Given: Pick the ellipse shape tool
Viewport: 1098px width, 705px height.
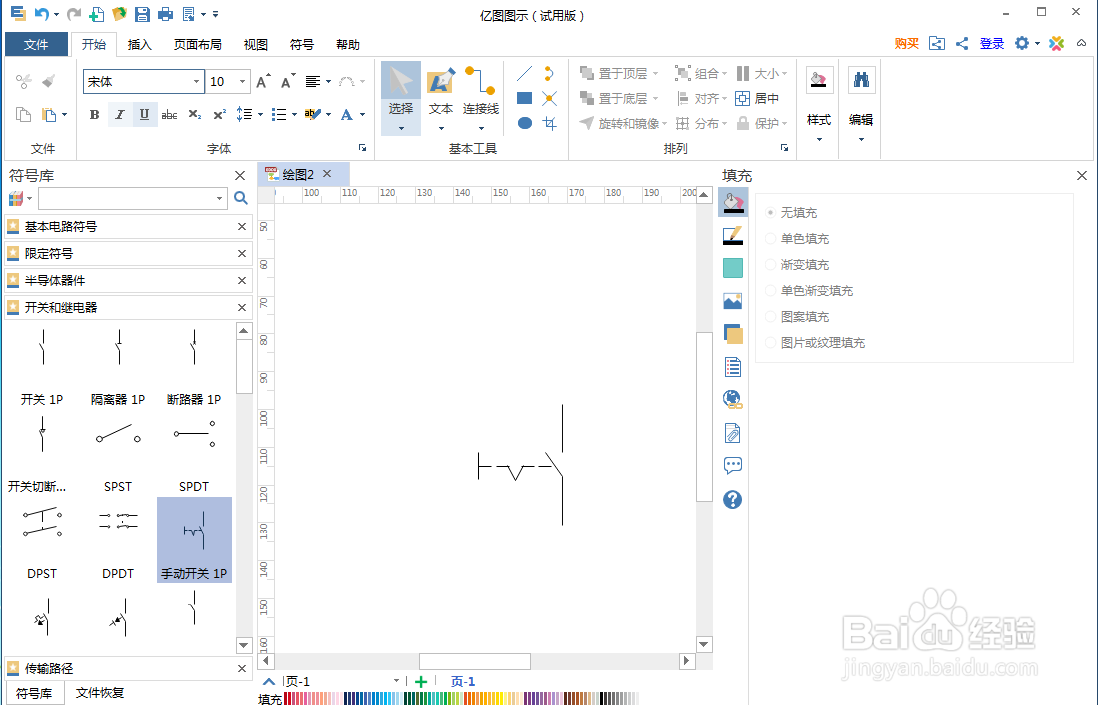Looking at the screenshot, I should [x=524, y=123].
